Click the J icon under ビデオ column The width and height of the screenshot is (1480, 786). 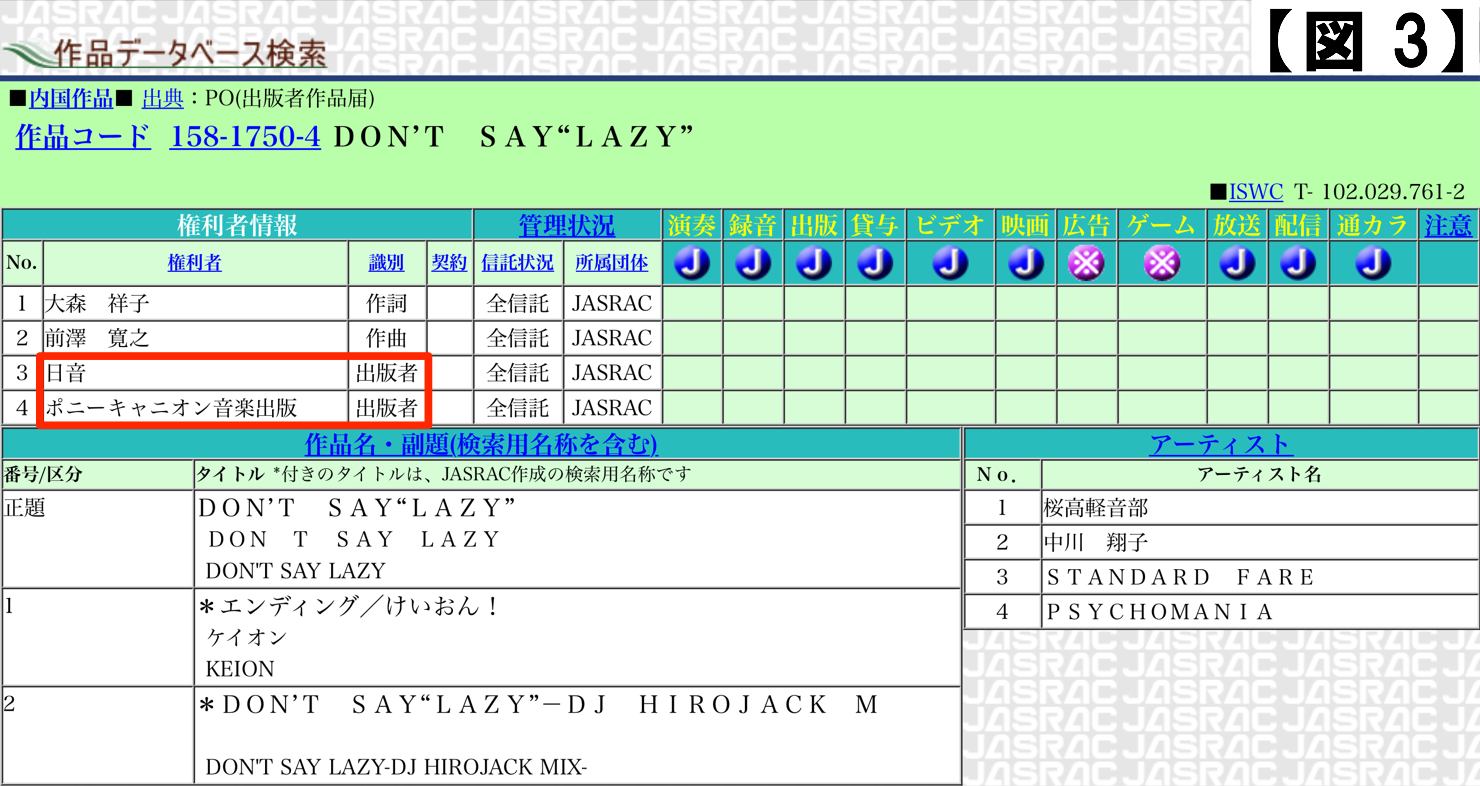coord(950,263)
